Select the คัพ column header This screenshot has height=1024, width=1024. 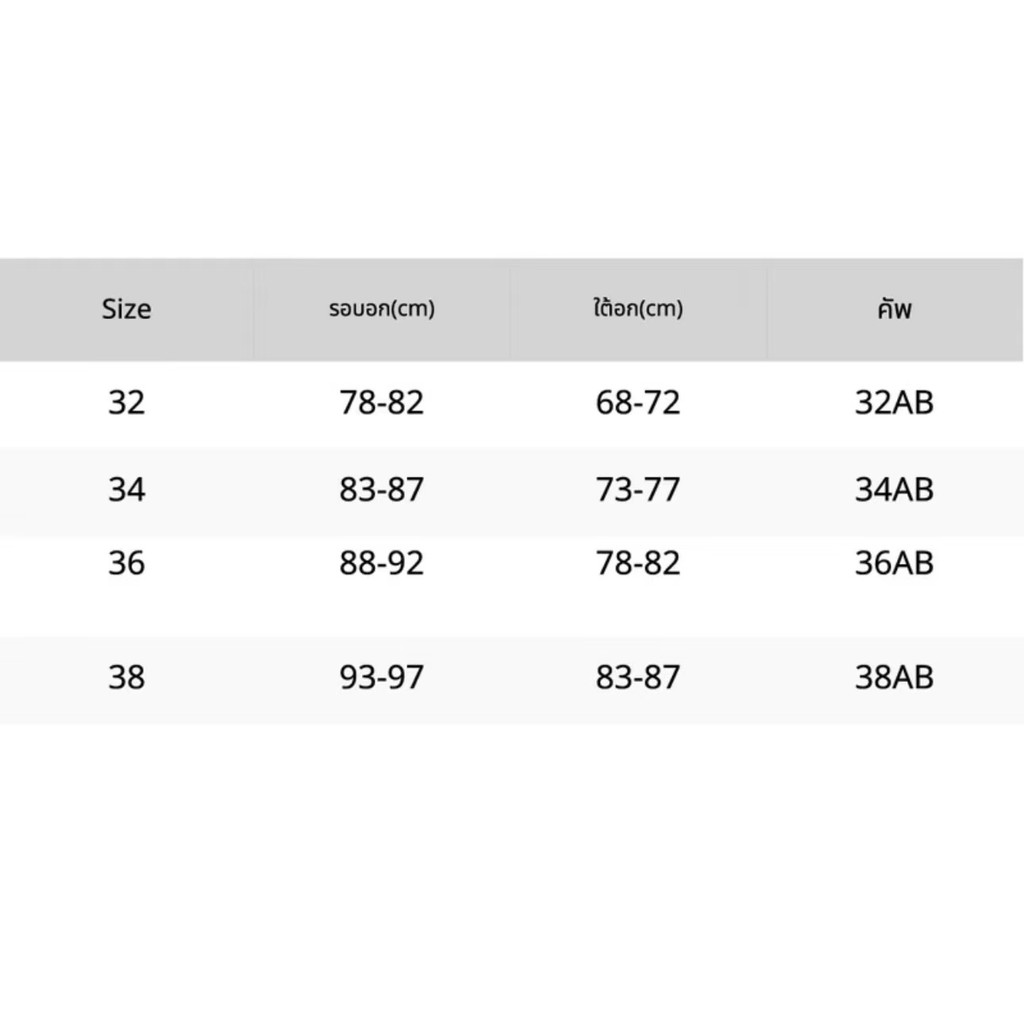[x=894, y=308]
